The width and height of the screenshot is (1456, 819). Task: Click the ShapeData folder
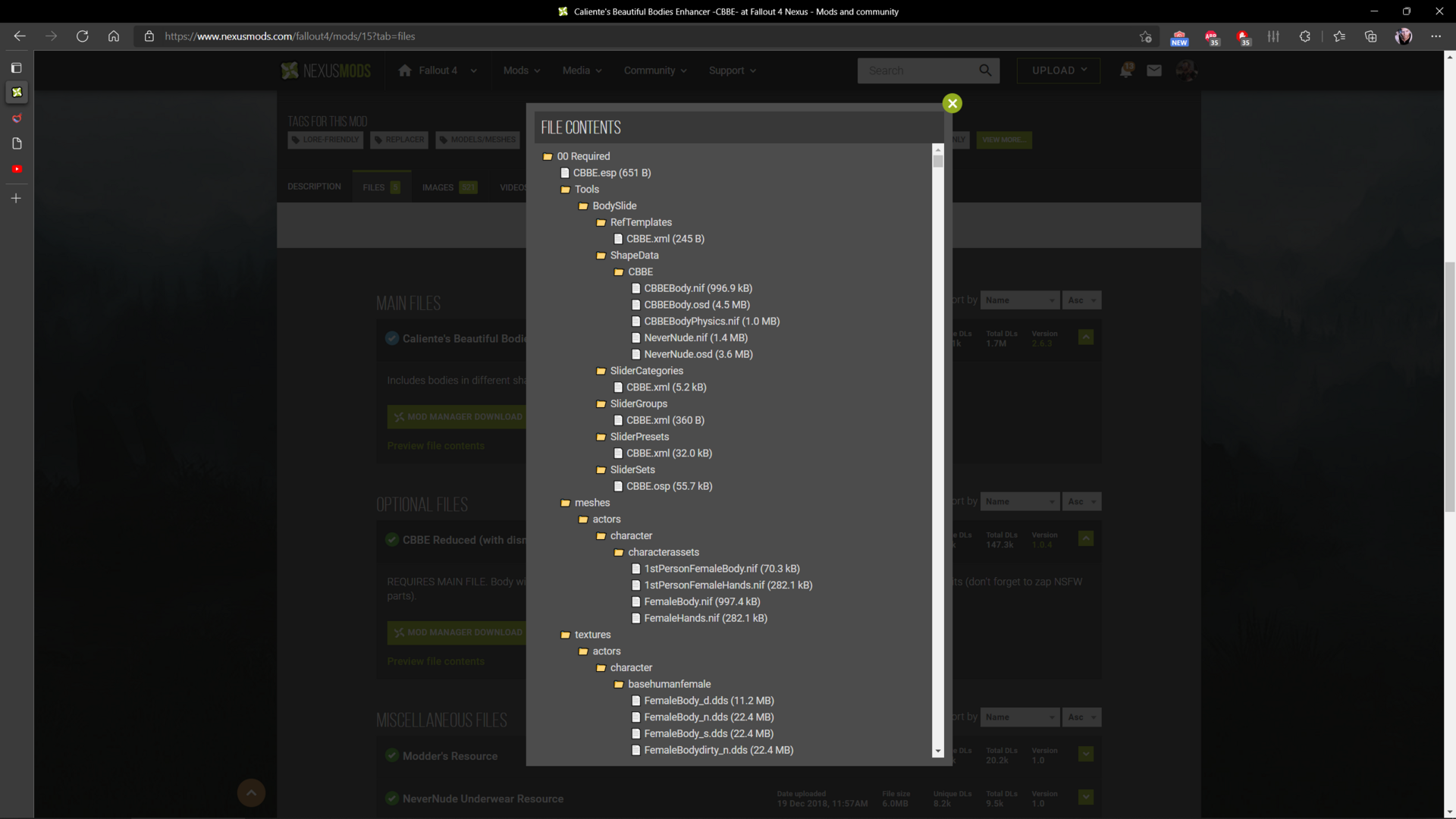point(627,256)
